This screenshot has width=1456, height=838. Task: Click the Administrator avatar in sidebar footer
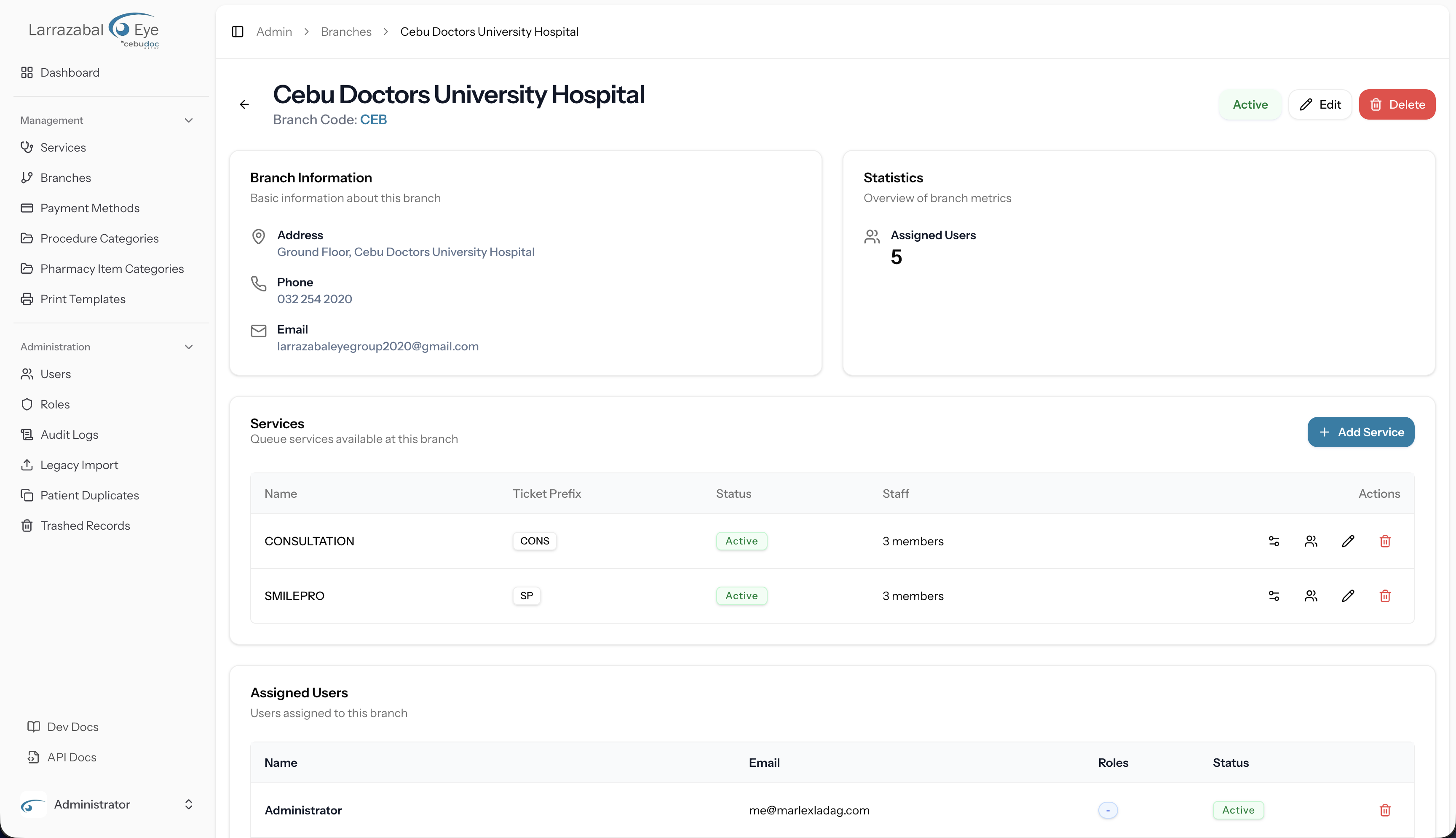(x=33, y=804)
